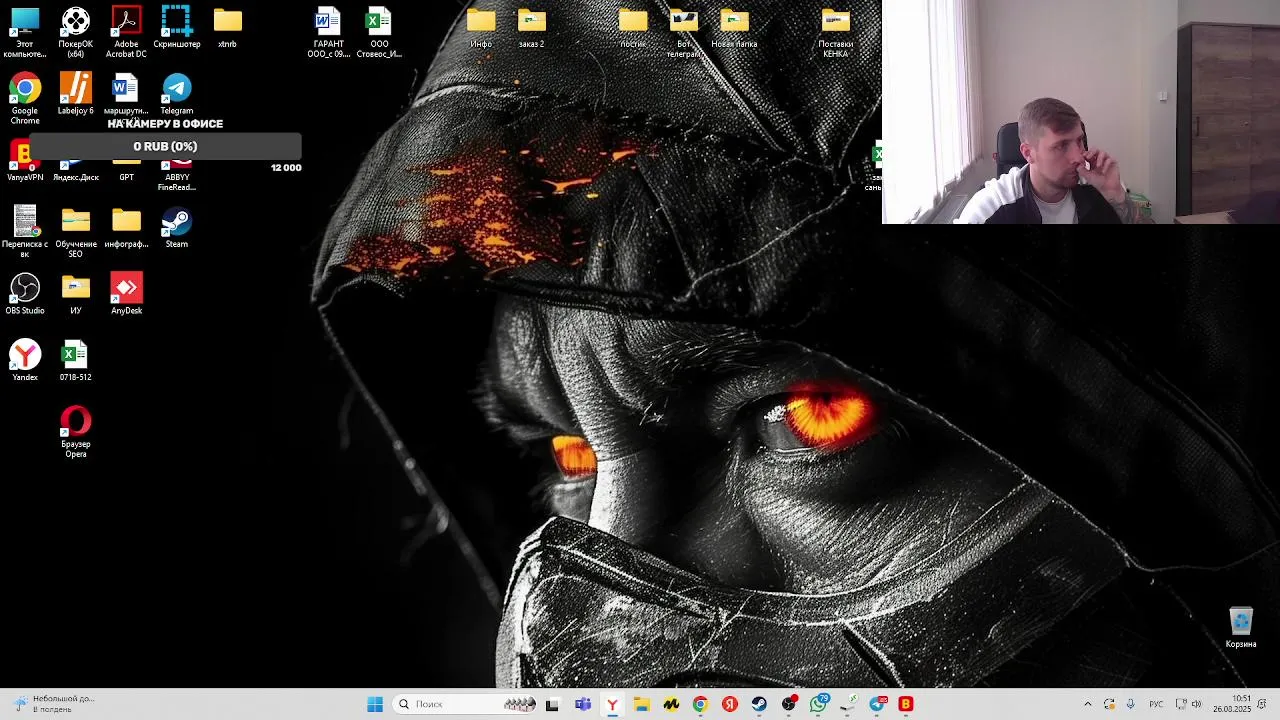Screen dimensions: 1280x720
Task: Click the red Я Yandex taskbar icon
Action: [730, 704]
